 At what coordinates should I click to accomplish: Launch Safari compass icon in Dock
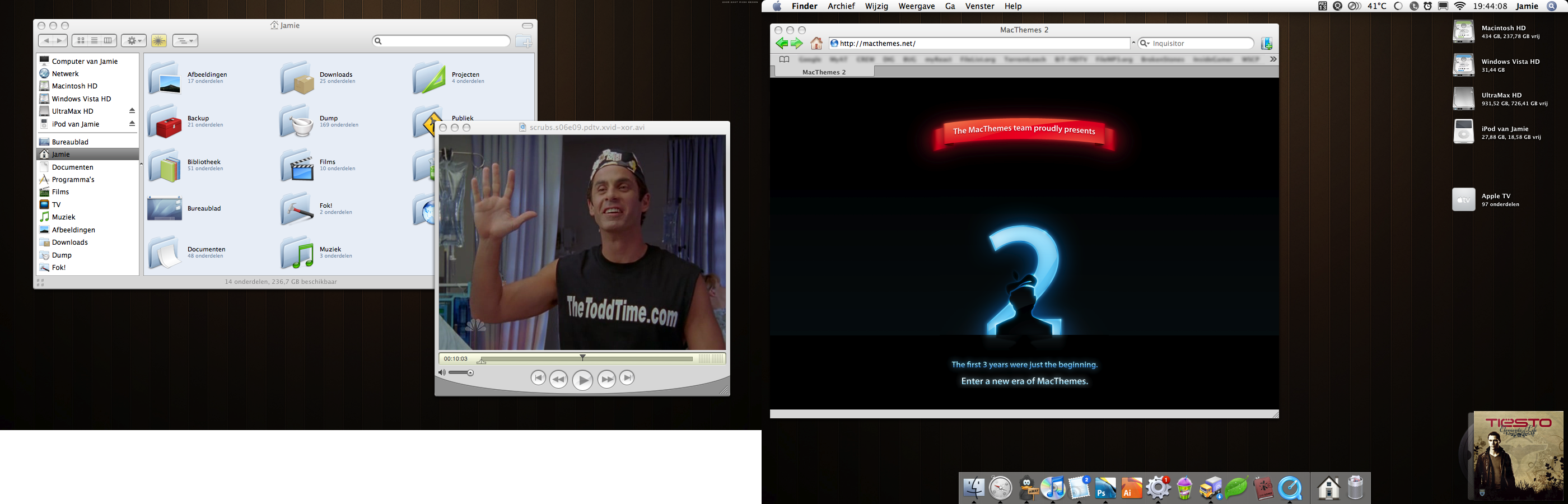(1000, 488)
